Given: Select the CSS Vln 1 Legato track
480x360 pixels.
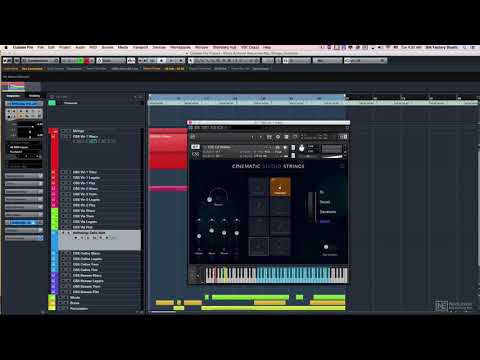Looking at the screenshot, I should [99, 178].
